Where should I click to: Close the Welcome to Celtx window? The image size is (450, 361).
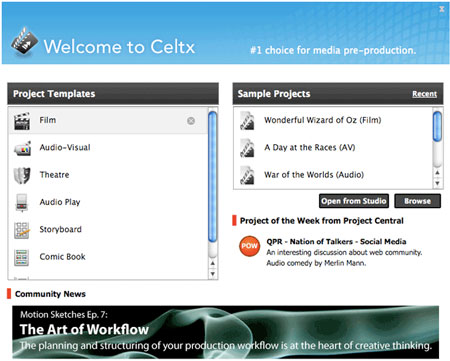pos(442,9)
